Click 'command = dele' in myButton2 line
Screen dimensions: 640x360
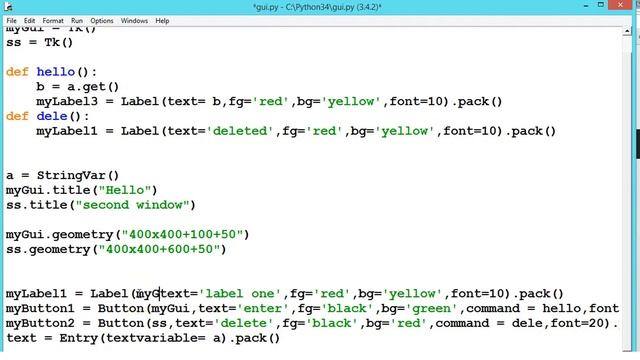489,323
